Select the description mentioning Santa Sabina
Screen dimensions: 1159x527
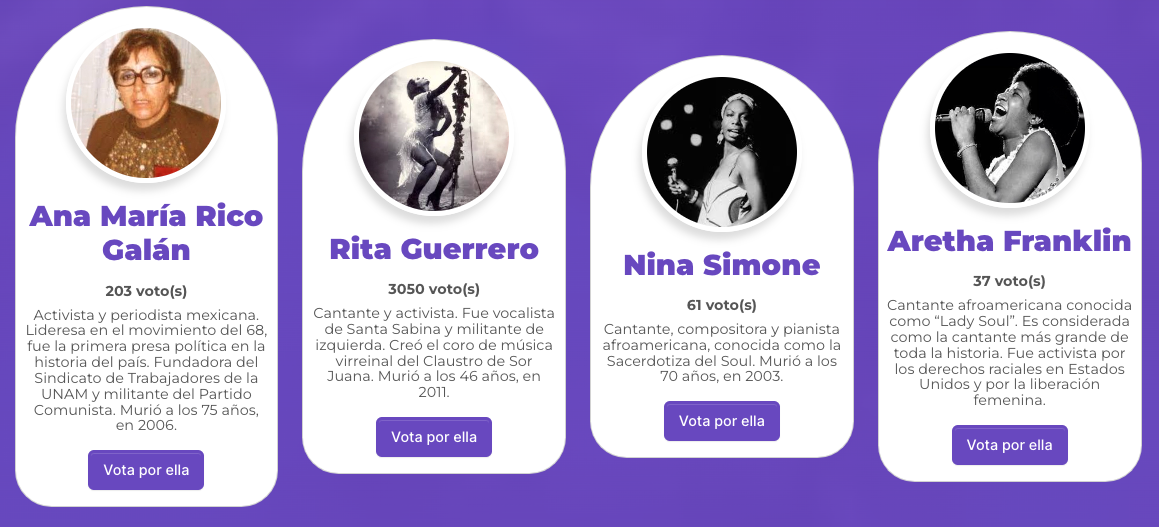(x=434, y=353)
